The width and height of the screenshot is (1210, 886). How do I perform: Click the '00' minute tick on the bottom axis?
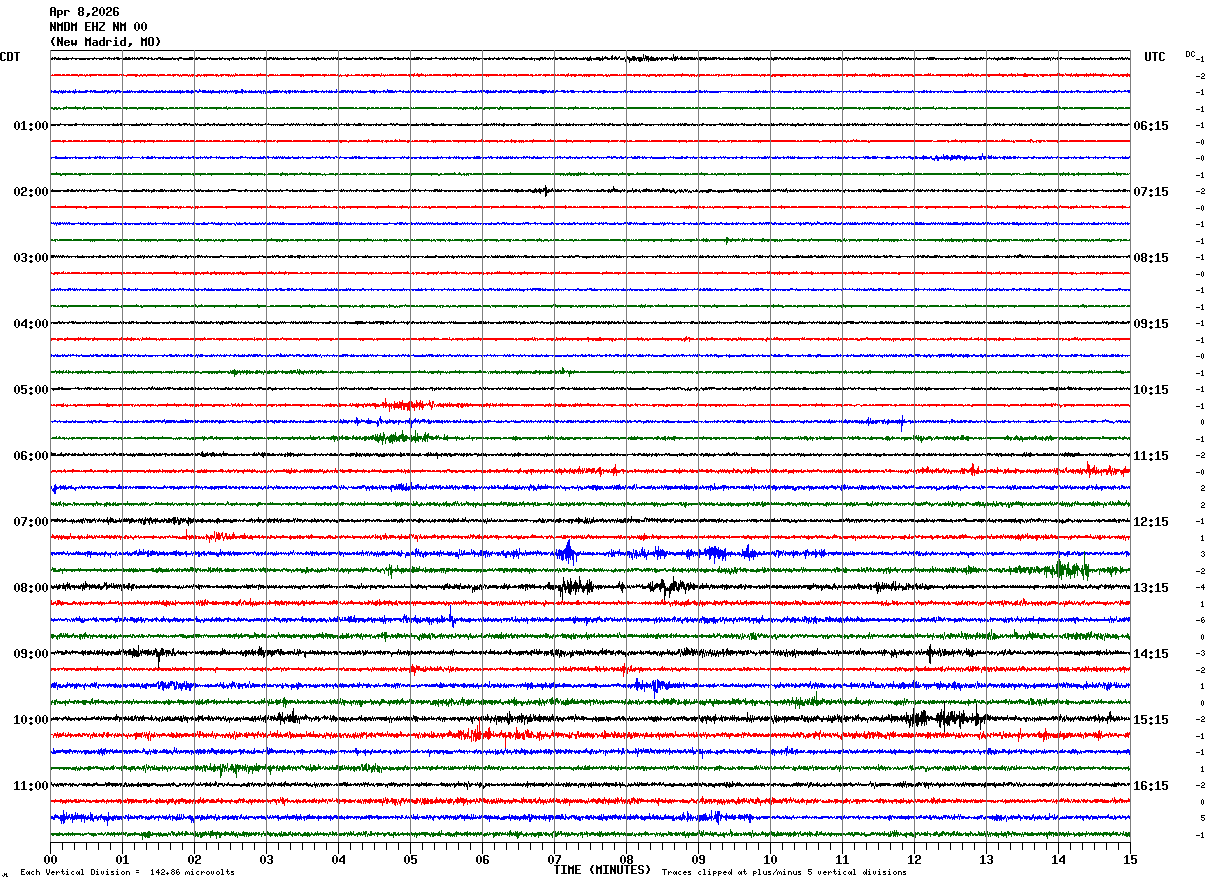click(x=50, y=859)
